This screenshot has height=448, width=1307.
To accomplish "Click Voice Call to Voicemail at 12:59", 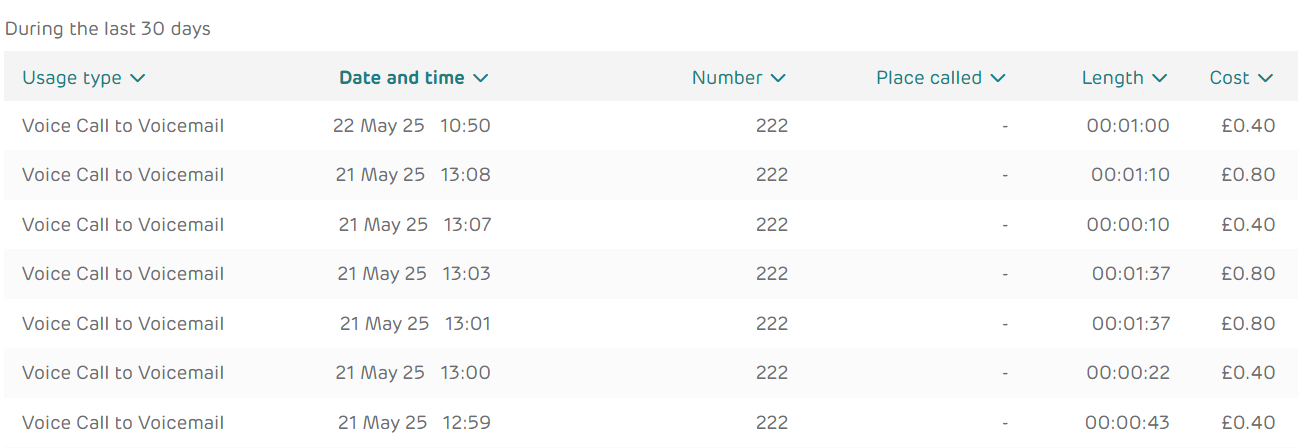I will [123, 423].
